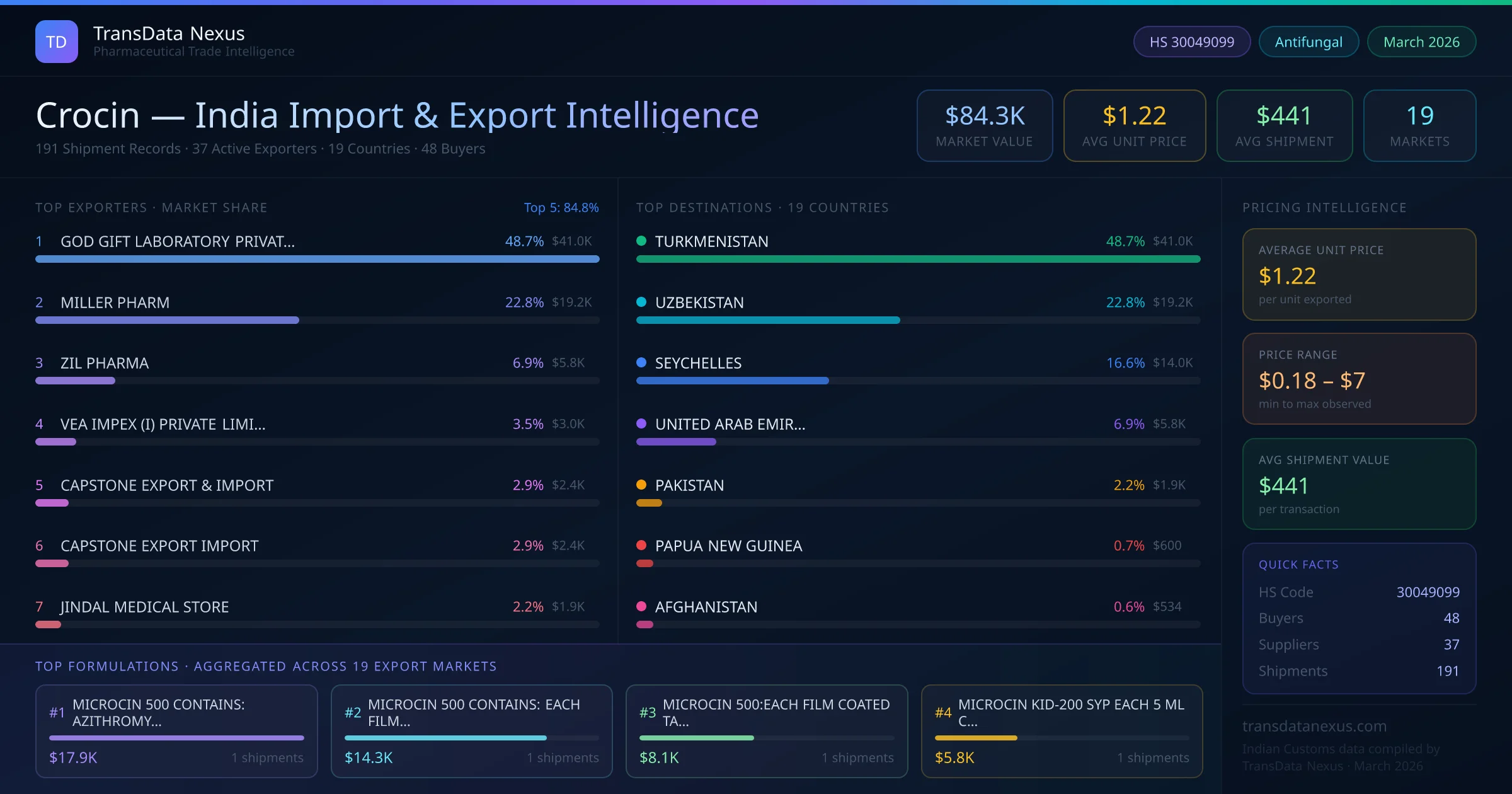Click the Top 5: 84.8% summary label
Screen dimensions: 1512x794
click(x=561, y=207)
